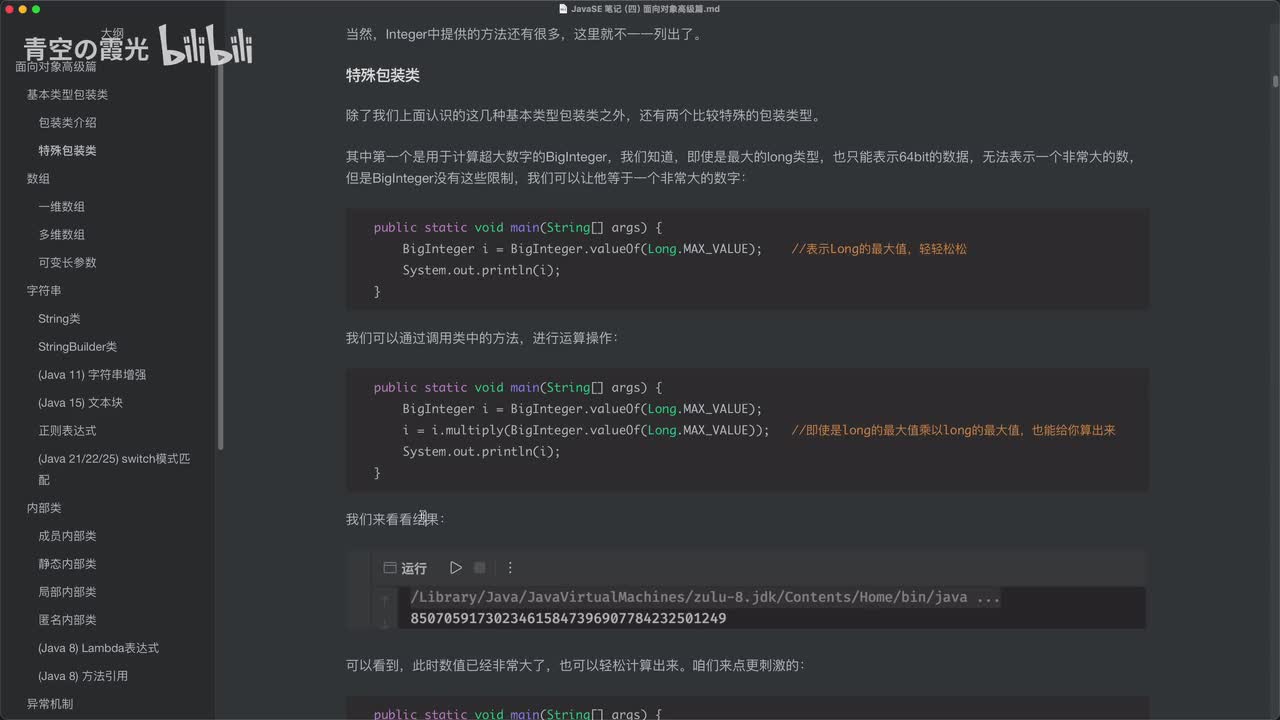Viewport: 1280px width, 720px height.
Task: Select String类 in the outline
Action: [59, 319]
